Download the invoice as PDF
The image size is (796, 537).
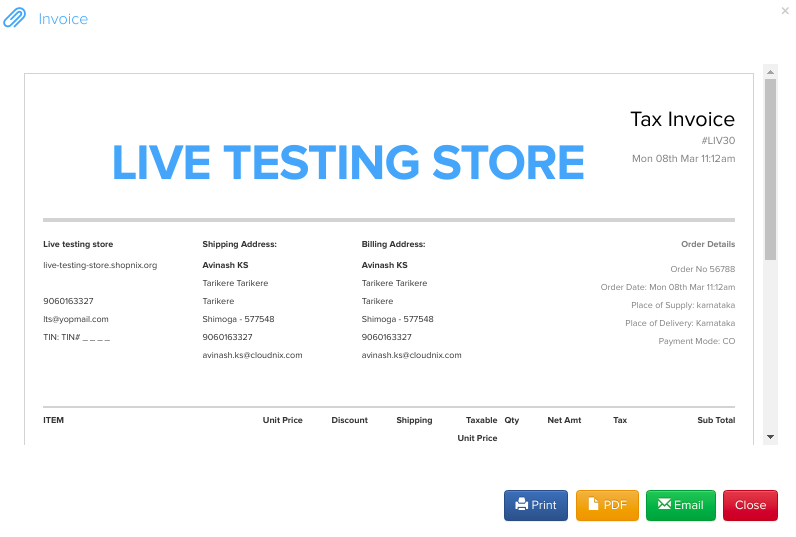[x=607, y=505]
